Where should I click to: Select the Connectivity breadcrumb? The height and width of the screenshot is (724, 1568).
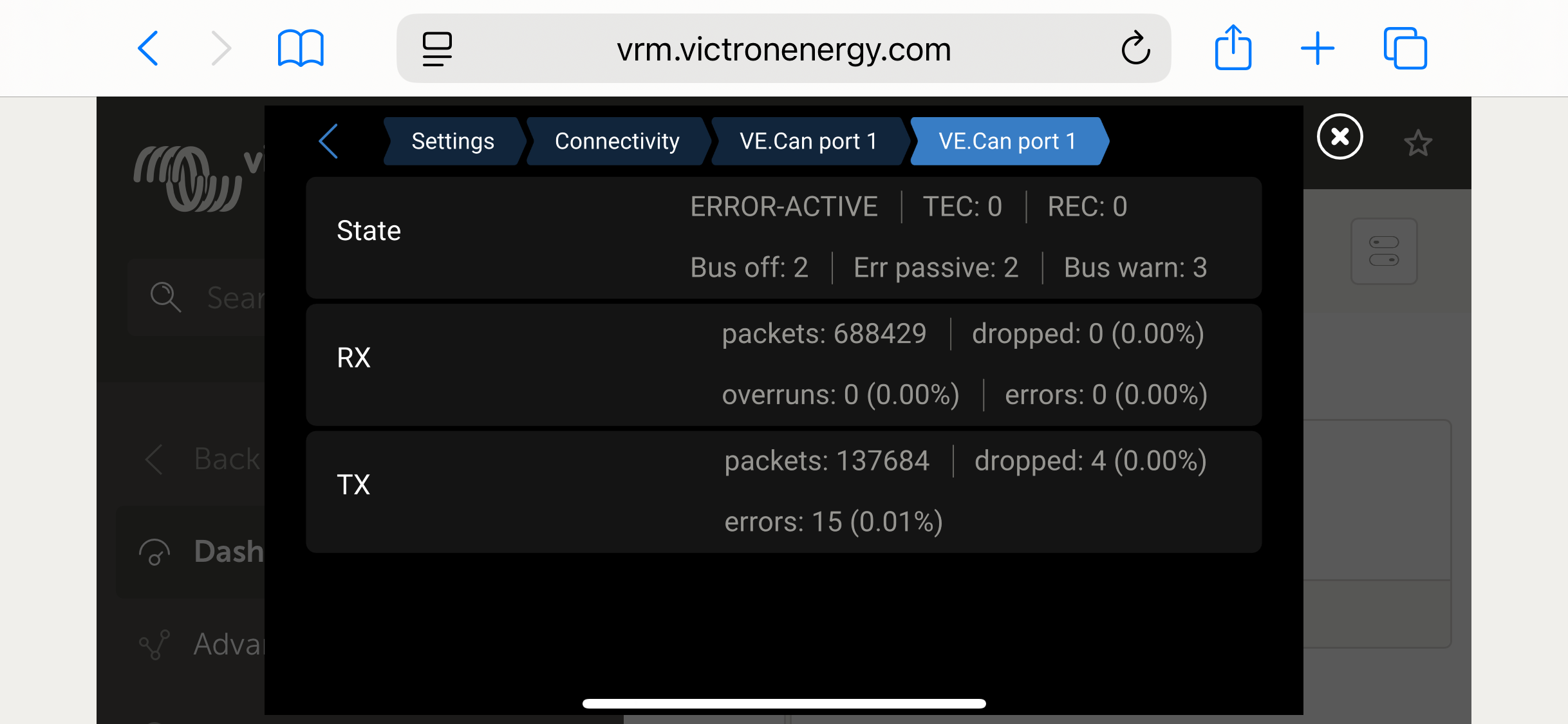click(617, 142)
